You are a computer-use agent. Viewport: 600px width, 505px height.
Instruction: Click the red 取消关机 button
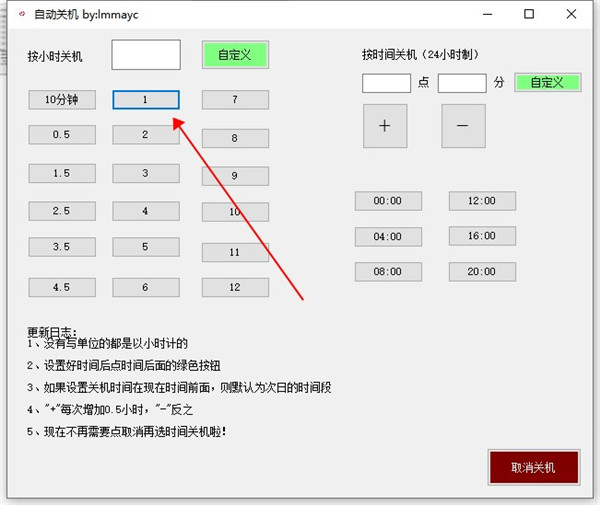click(x=534, y=468)
